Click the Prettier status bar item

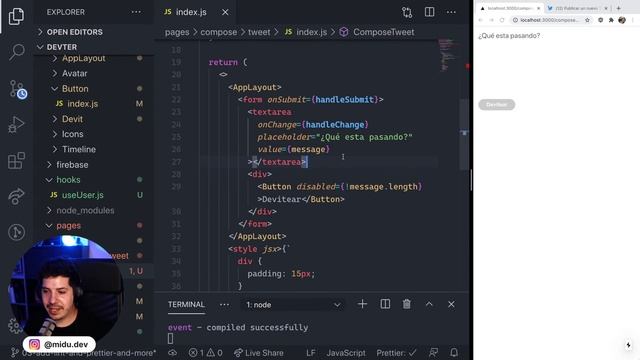396,353
